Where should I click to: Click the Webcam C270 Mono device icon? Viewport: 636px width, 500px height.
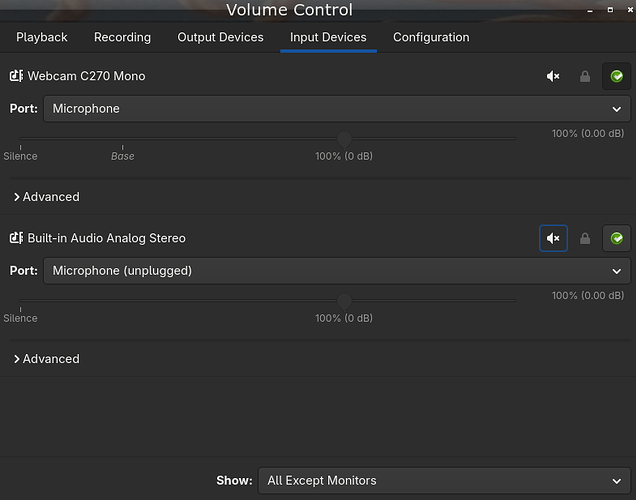(x=16, y=76)
